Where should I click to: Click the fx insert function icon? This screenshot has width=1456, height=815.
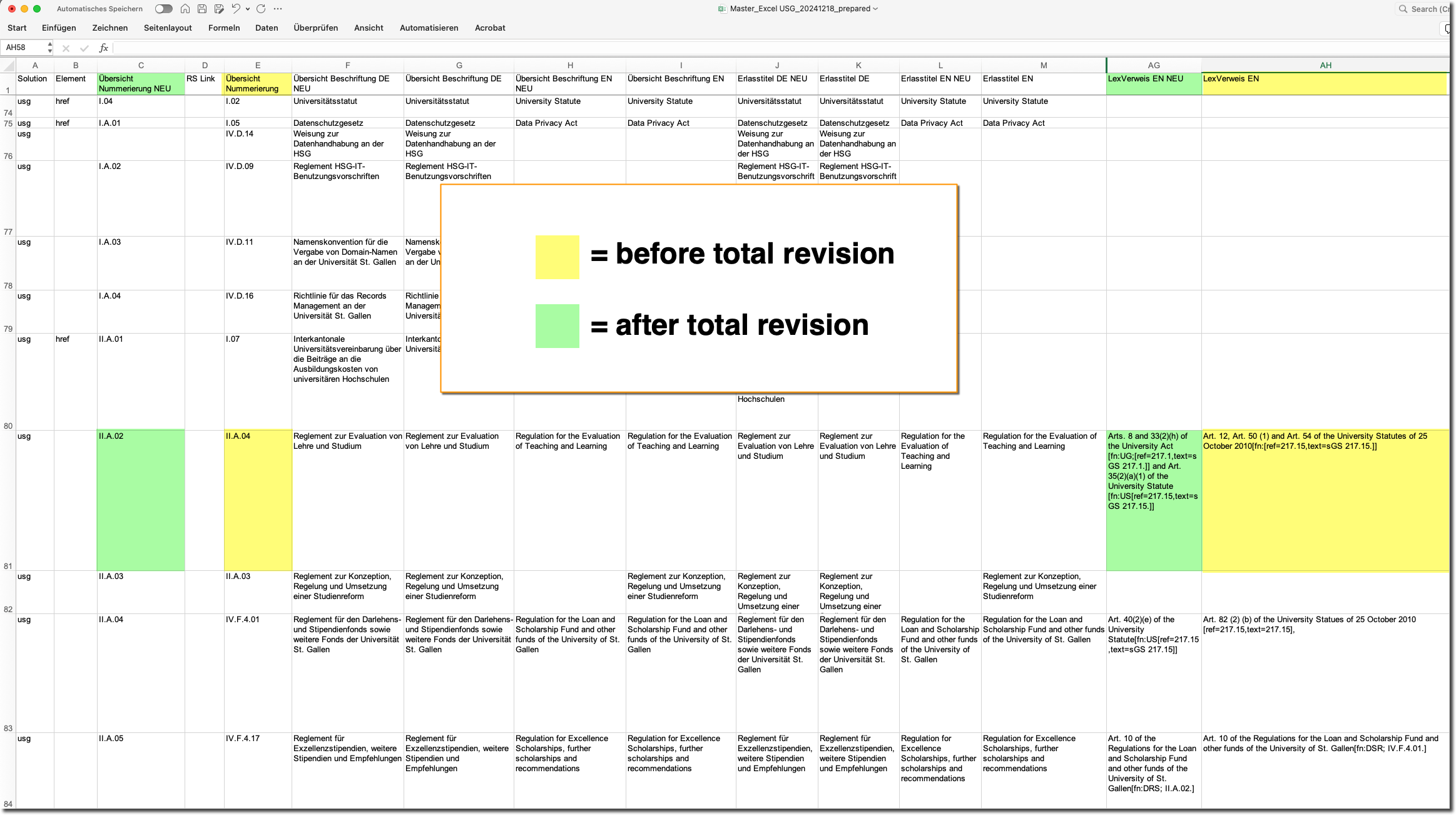click(x=104, y=48)
